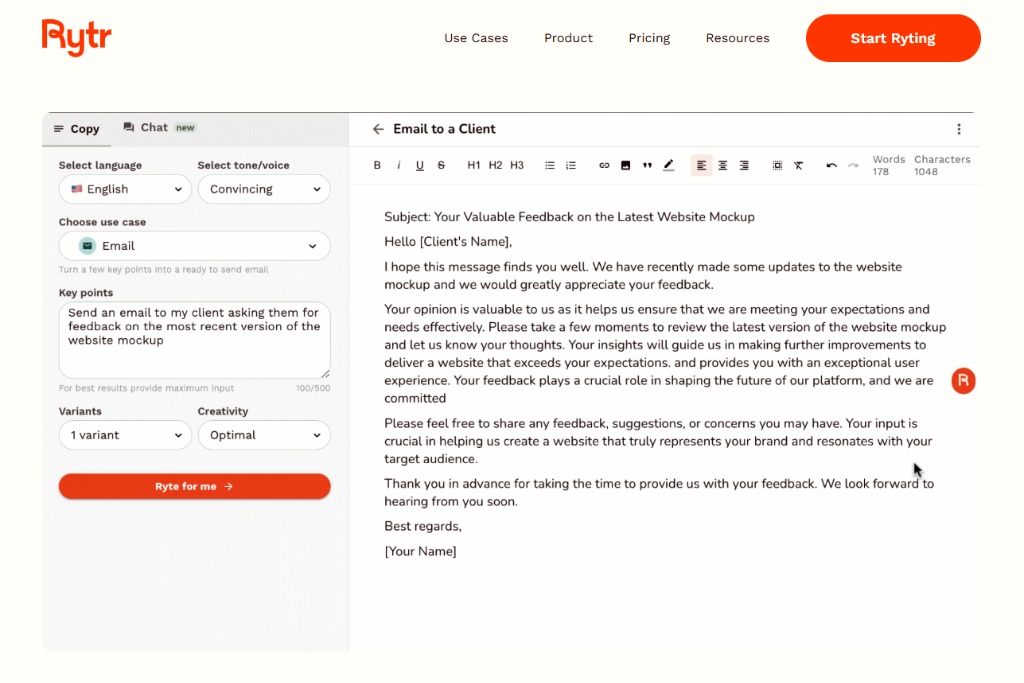Screen dimensions: 1024x683
Task: Insert a bulleted list
Action: click(549, 166)
